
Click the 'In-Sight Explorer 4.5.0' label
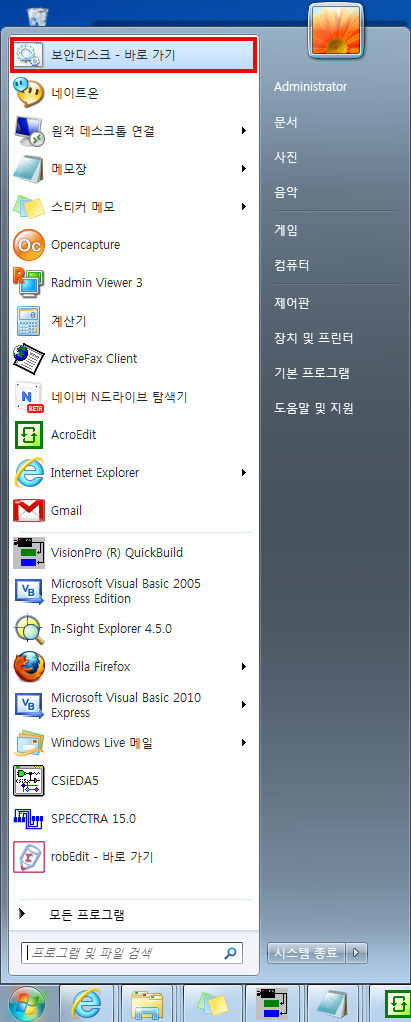[x=111, y=629]
